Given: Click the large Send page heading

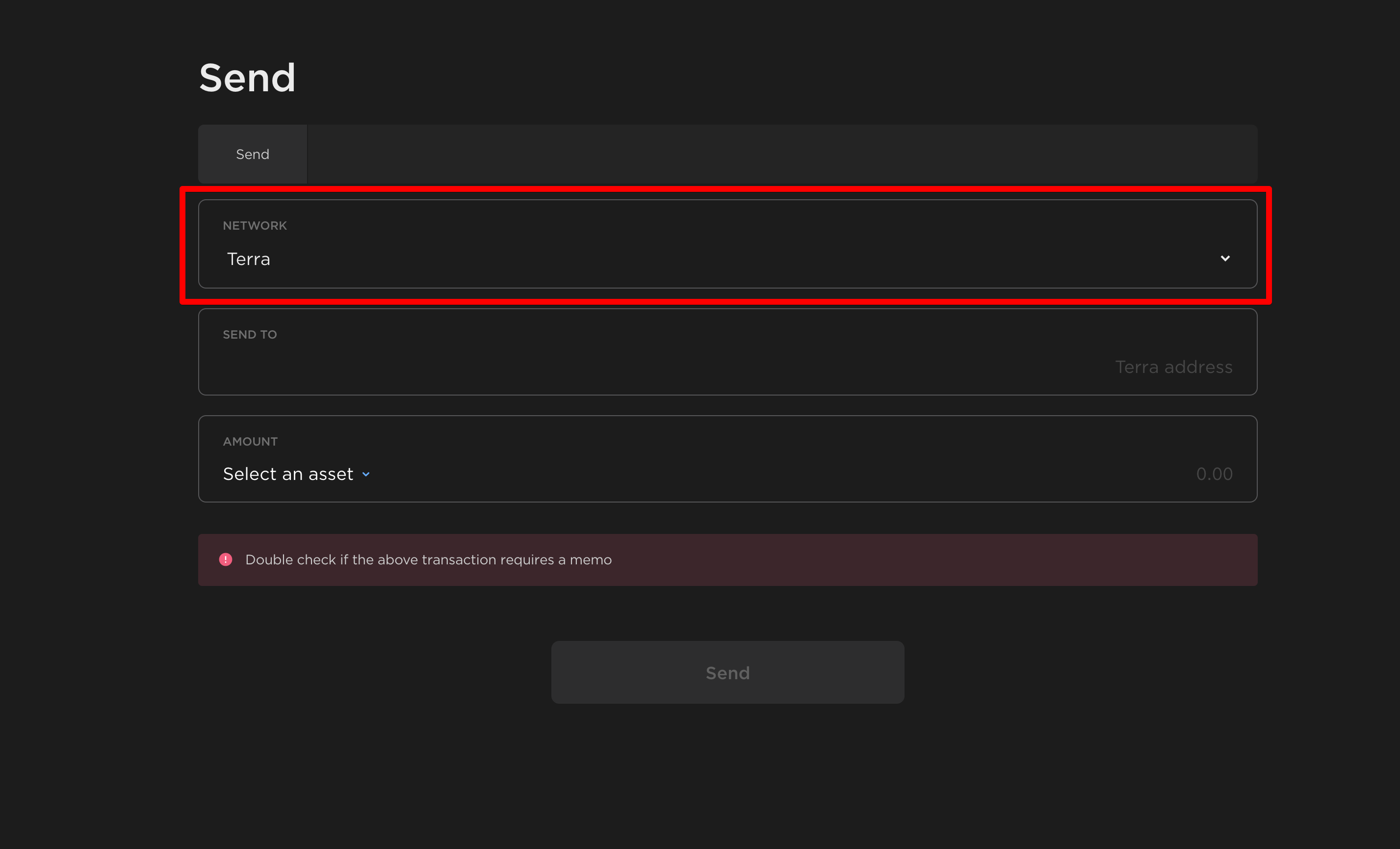Looking at the screenshot, I should (247, 78).
